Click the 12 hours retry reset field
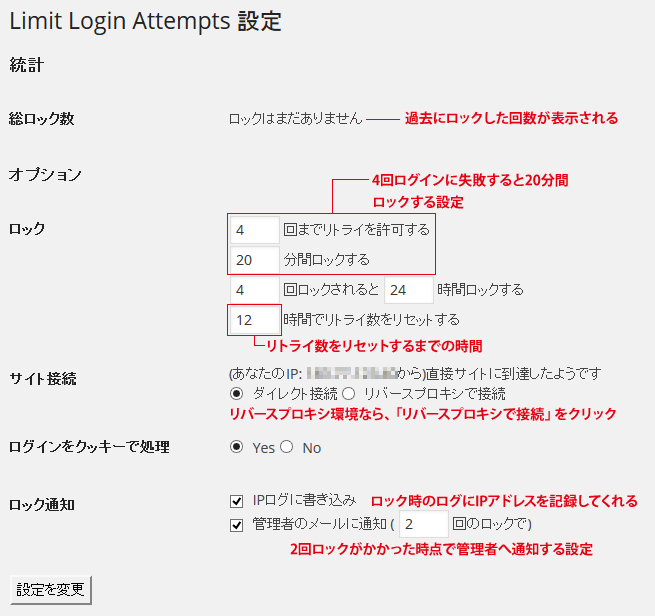This screenshot has height=616, width=655. coord(254,320)
